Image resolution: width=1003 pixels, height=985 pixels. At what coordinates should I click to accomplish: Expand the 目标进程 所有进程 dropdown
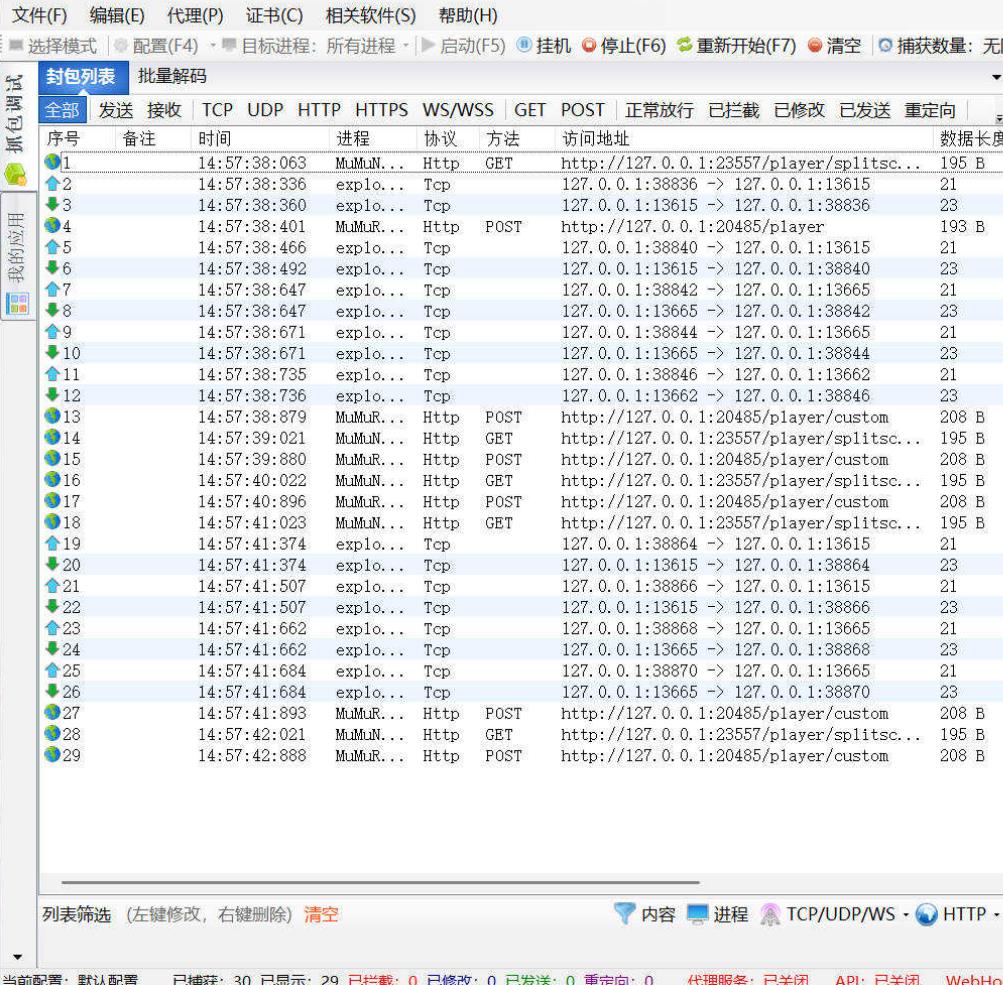click(406, 45)
